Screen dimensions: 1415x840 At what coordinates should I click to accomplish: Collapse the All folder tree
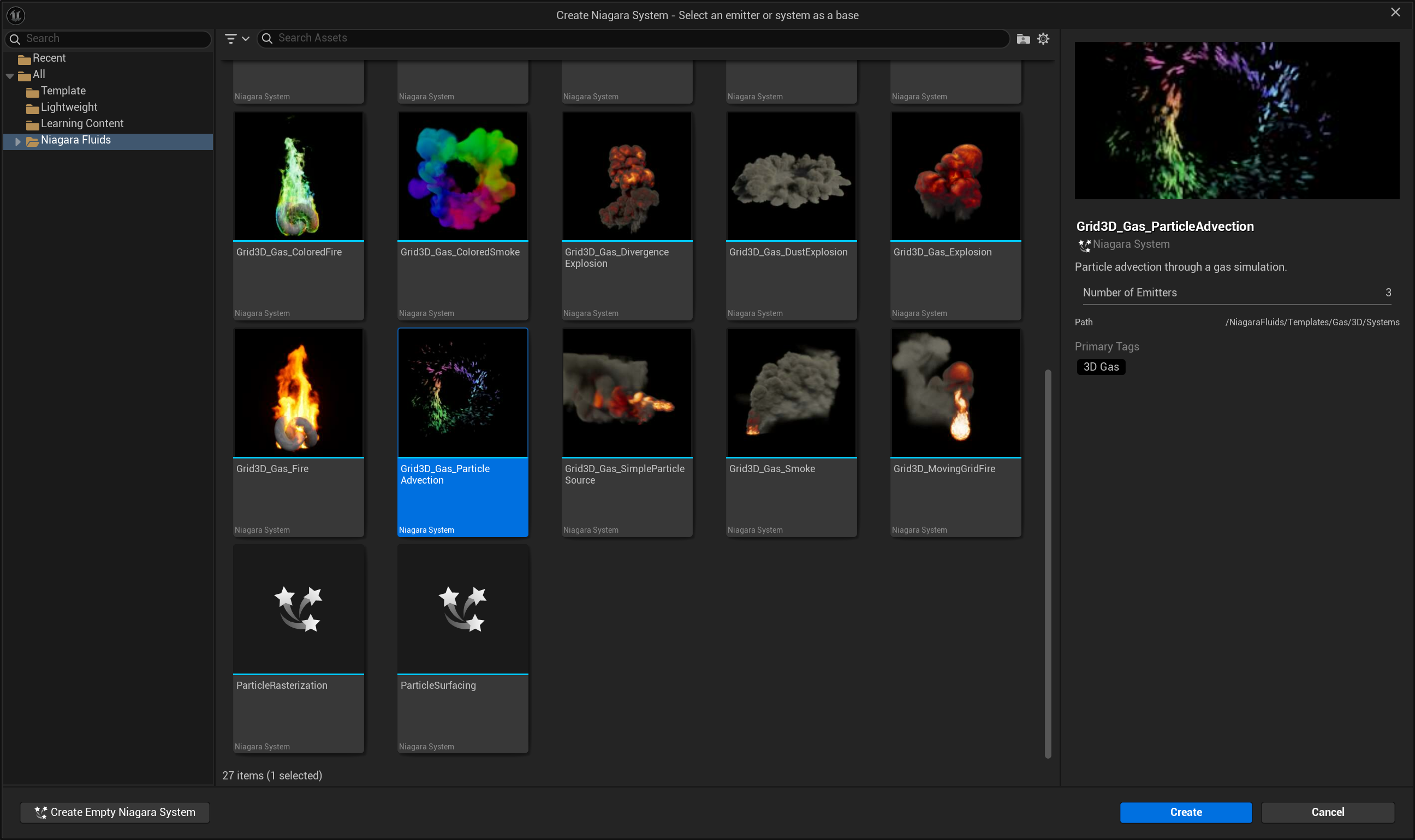coord(10,75)
